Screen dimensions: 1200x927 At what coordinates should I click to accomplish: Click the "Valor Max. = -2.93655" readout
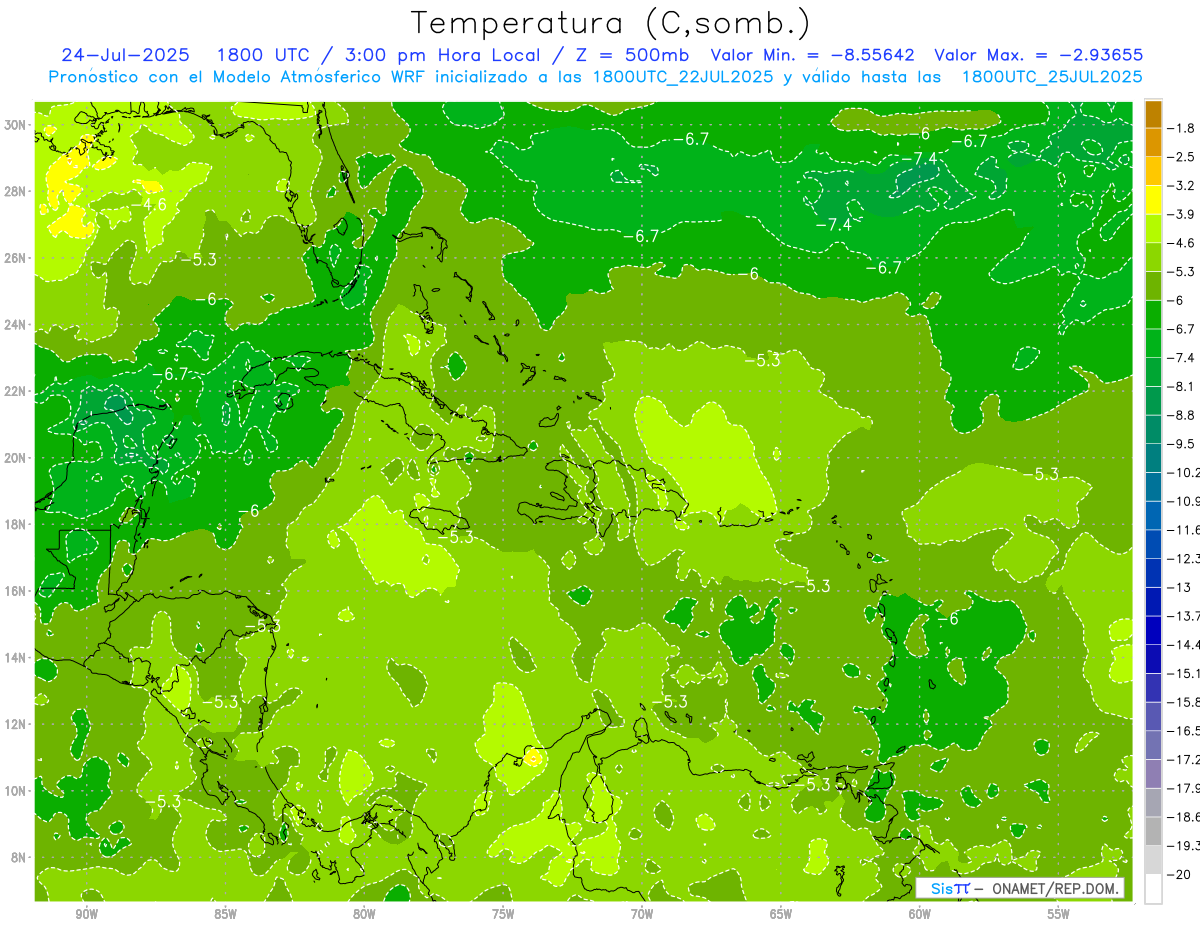point(1039,55)
